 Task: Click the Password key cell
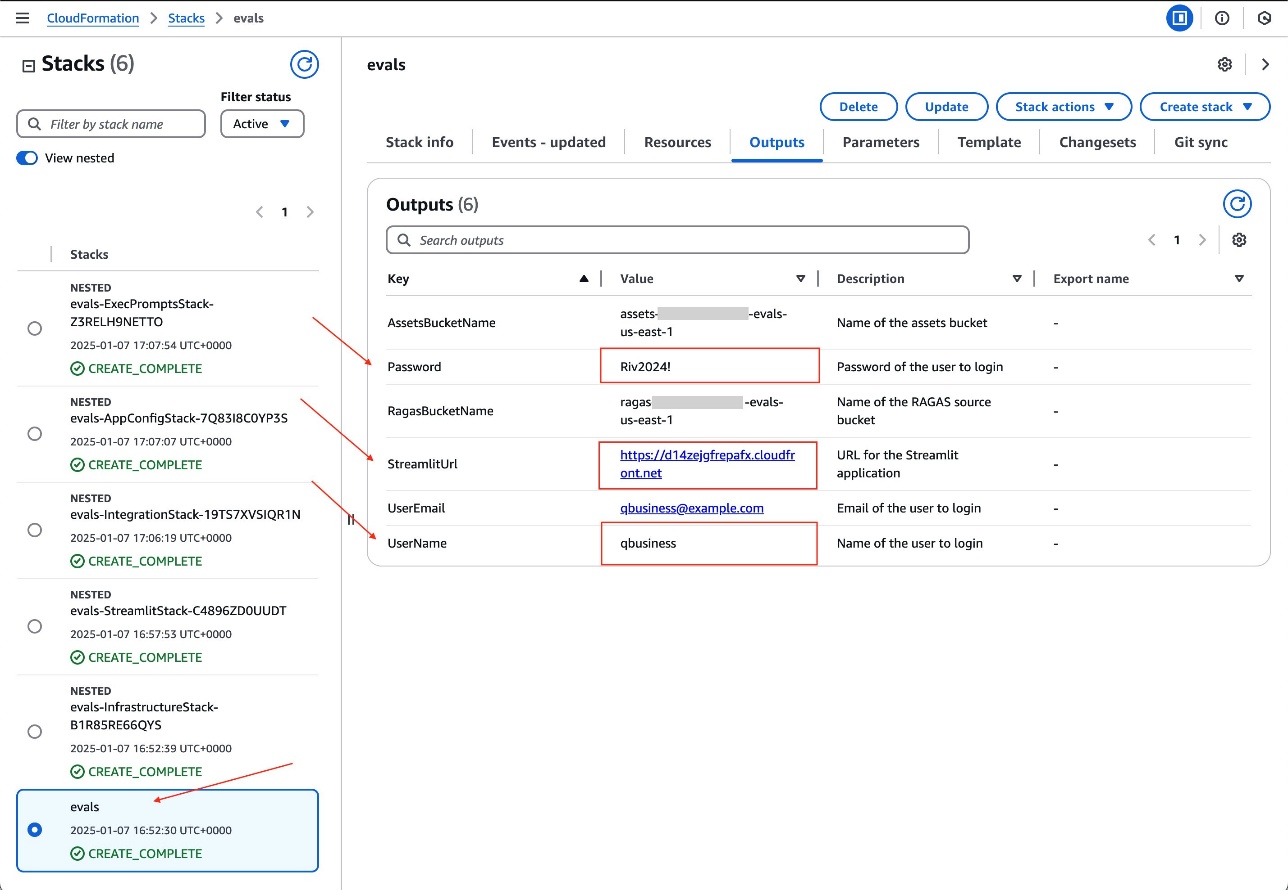click(x=414, y=367)
